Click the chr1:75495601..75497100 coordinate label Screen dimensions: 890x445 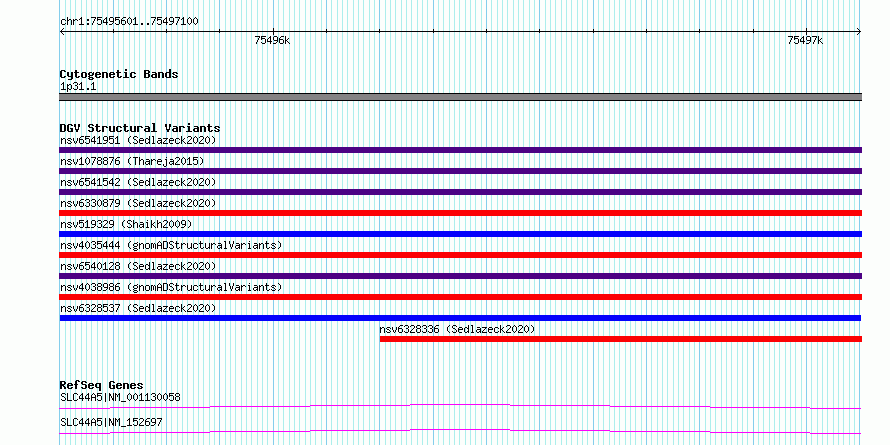[129, 22]
